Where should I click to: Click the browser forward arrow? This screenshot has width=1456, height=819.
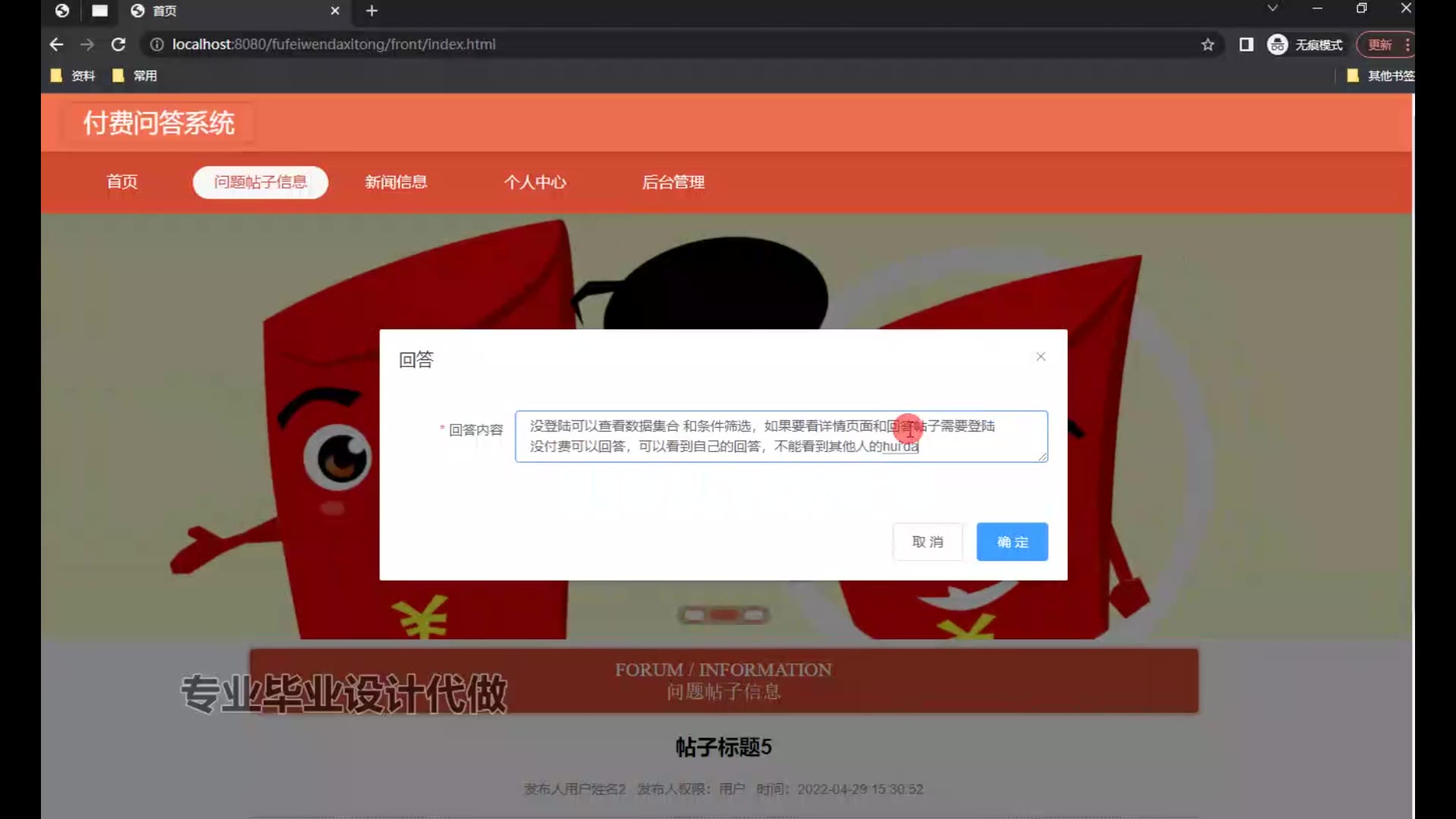[87, 45]
